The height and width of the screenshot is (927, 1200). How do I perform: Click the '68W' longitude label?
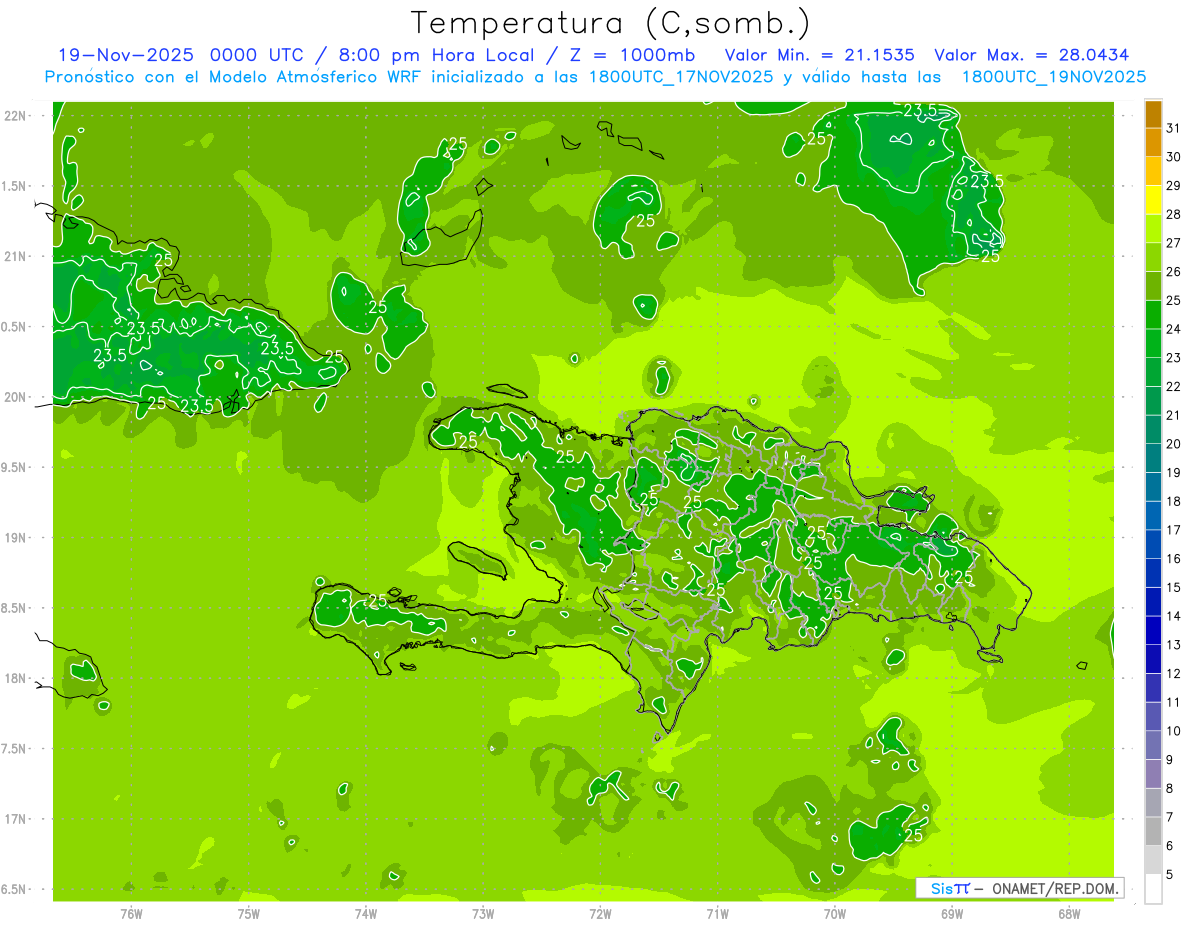1069,914
